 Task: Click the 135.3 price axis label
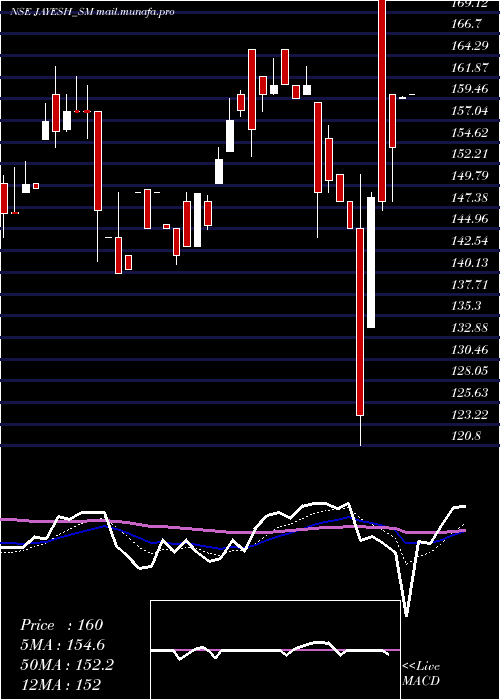click(466, 306)
